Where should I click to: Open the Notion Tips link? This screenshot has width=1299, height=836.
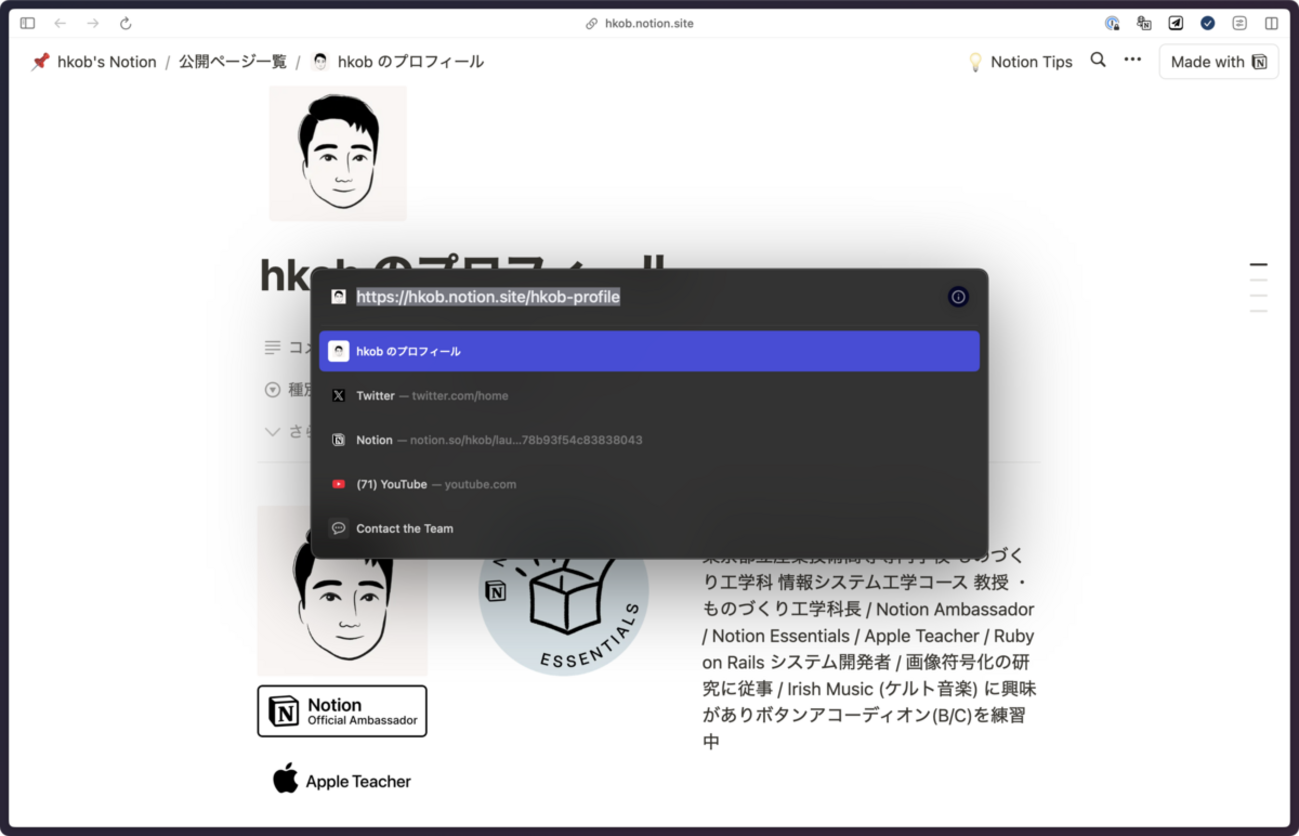[x=1020, y=62]
